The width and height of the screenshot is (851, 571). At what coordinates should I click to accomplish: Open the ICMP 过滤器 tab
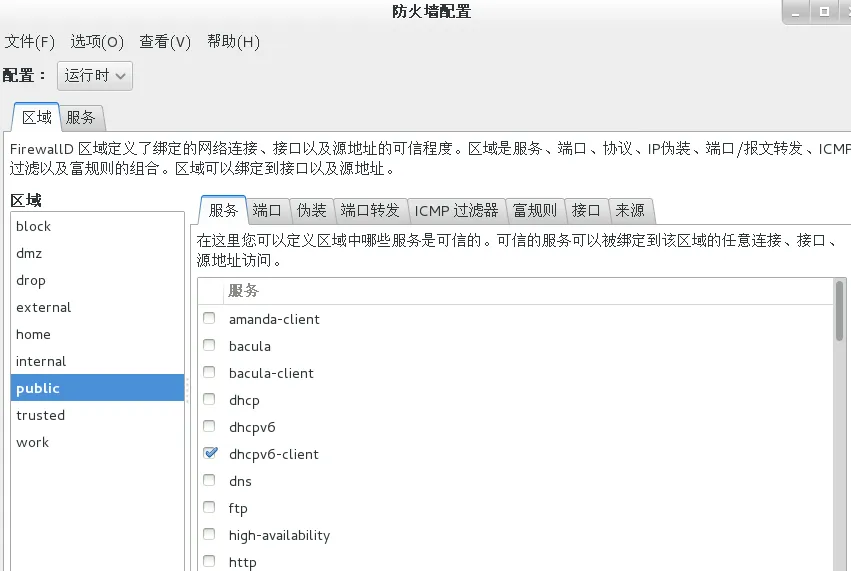[456, 210]
